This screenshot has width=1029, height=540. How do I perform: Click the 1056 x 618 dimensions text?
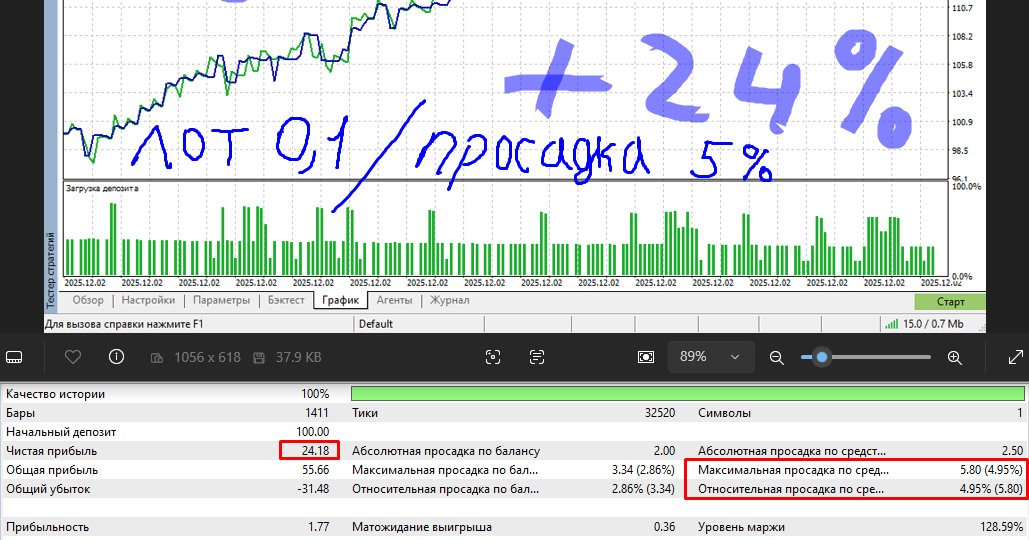click(x=207, y=358)
